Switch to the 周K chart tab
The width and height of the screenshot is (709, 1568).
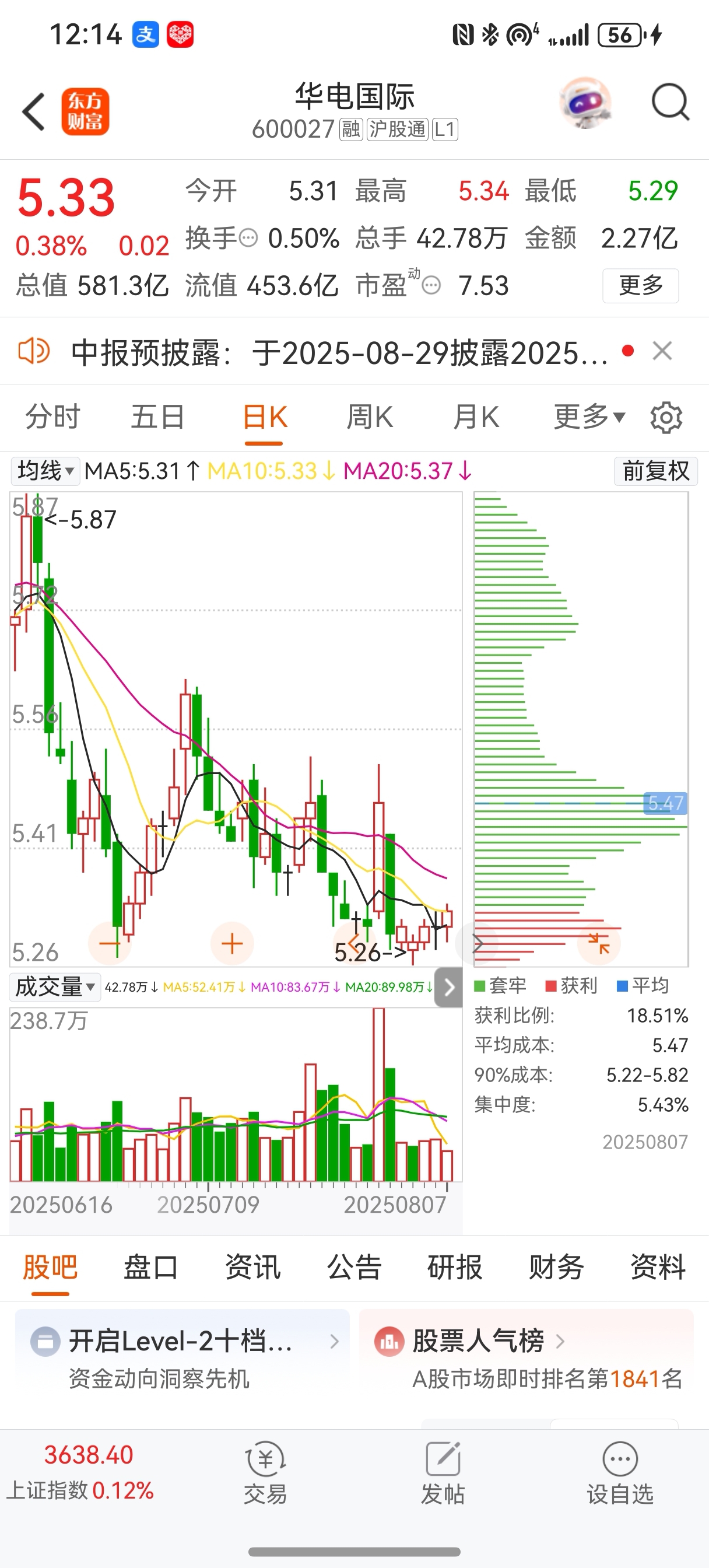coord(370,418)
